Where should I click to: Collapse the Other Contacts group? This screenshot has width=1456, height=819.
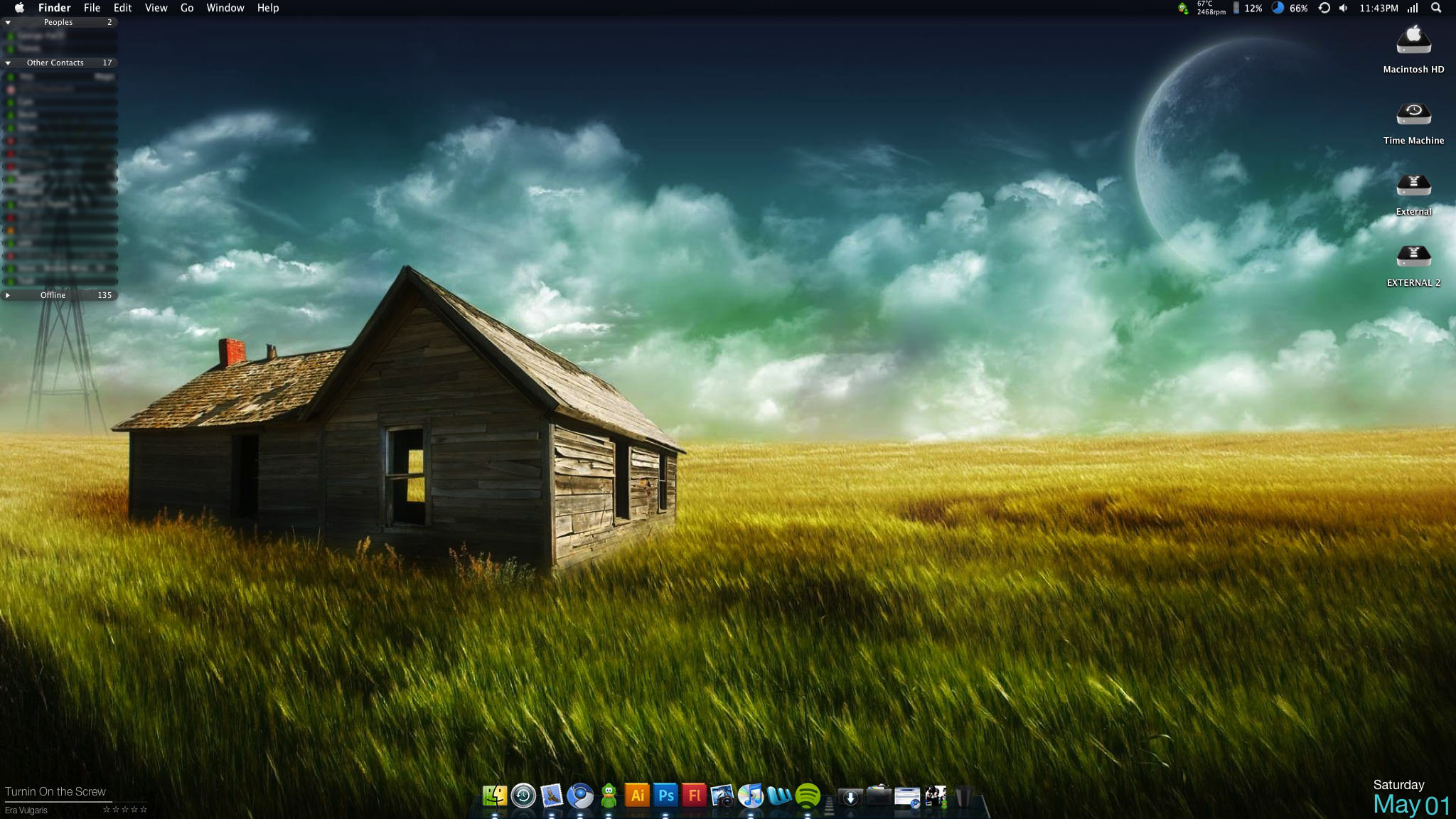click(x=8, y=63)
